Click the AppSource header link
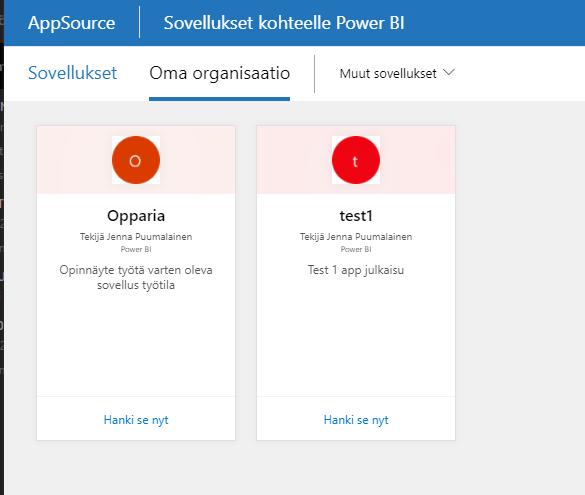 tap(71, 23)
